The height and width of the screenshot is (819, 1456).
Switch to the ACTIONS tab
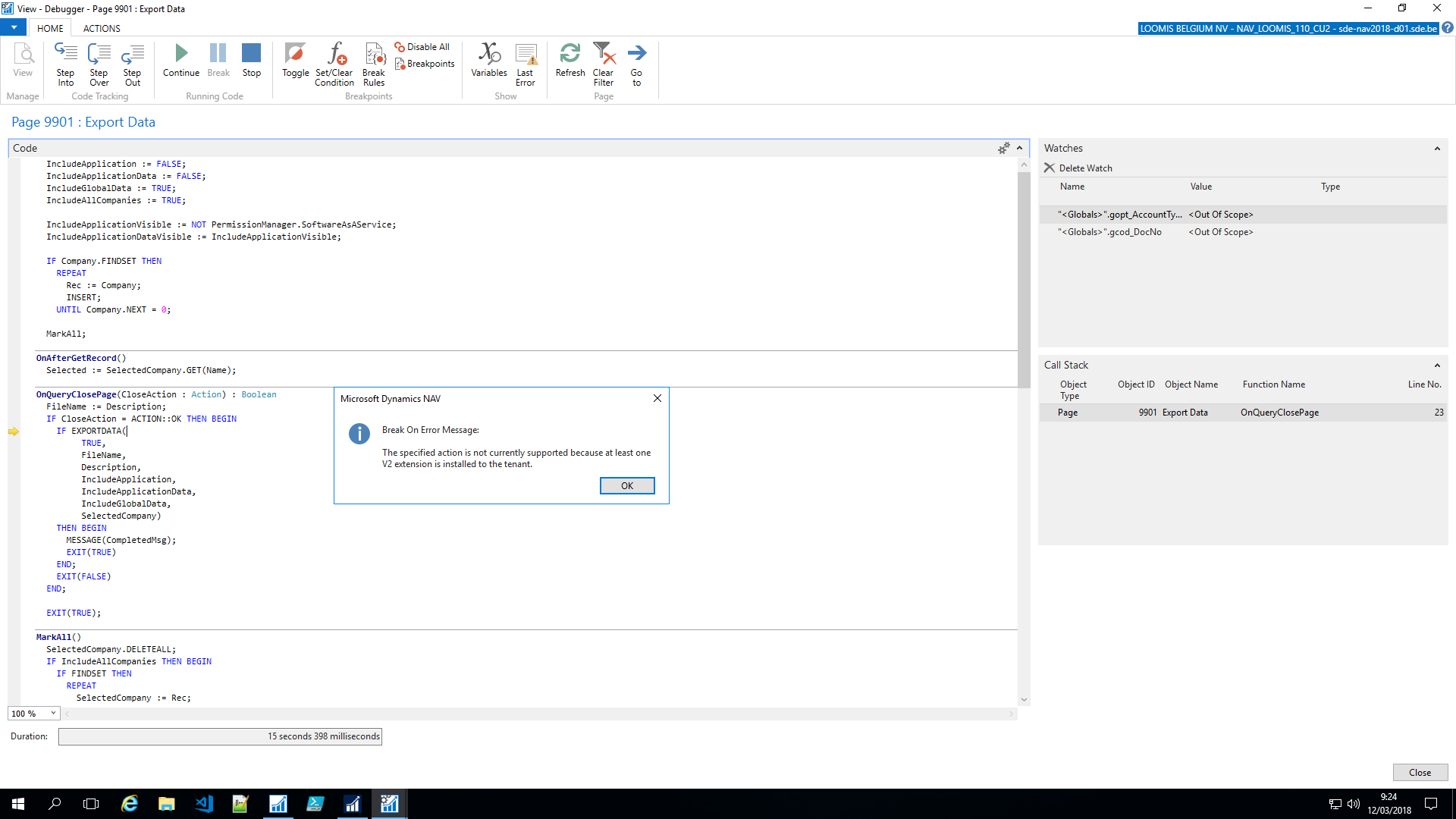click(x=101, y=28)
